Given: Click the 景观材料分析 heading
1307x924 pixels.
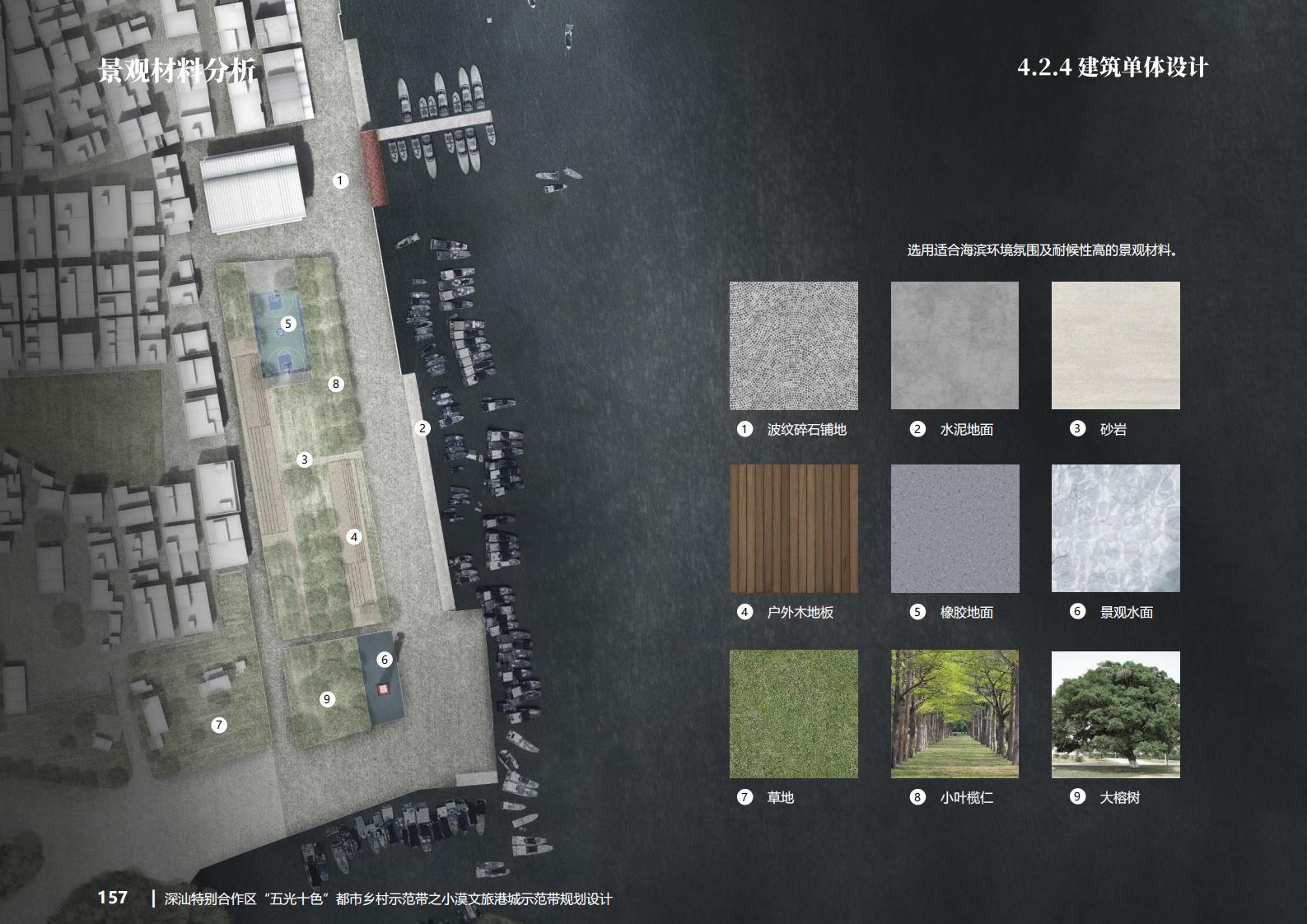Looking at the screenshot, I should [177, 71].
